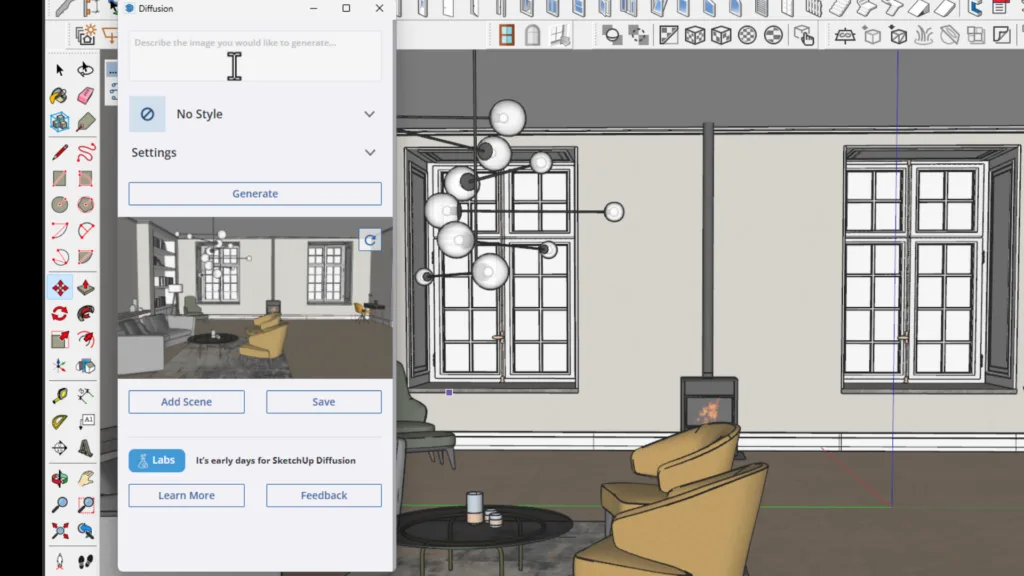Click the Labs badge

[x=157, y=461]
